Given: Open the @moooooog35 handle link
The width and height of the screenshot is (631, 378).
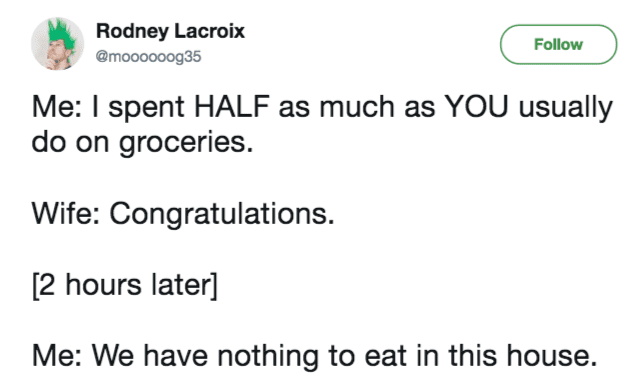Looking at the screenshot, I should point(148,57).
